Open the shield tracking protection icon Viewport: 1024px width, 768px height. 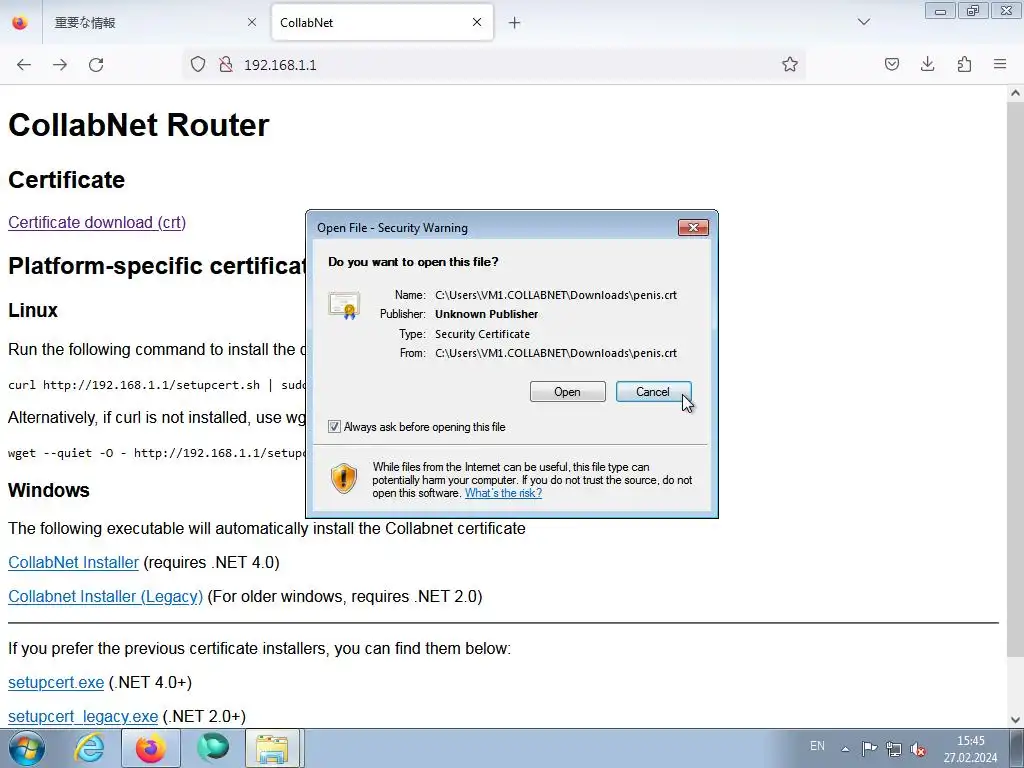point(198,64)
